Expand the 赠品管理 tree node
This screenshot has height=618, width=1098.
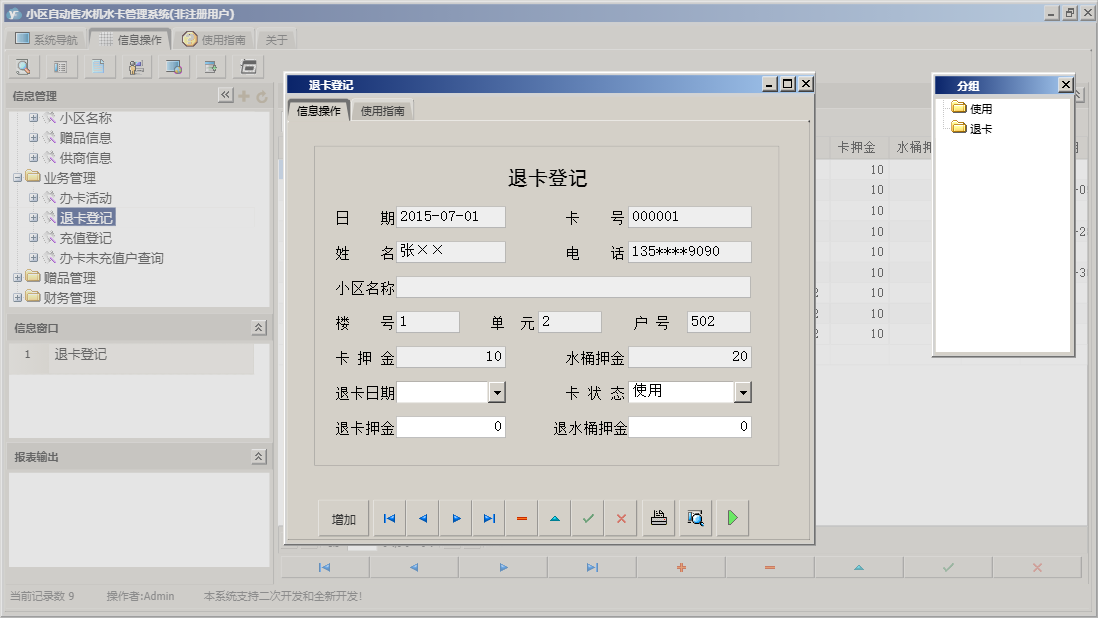click(x=19, y=278)
